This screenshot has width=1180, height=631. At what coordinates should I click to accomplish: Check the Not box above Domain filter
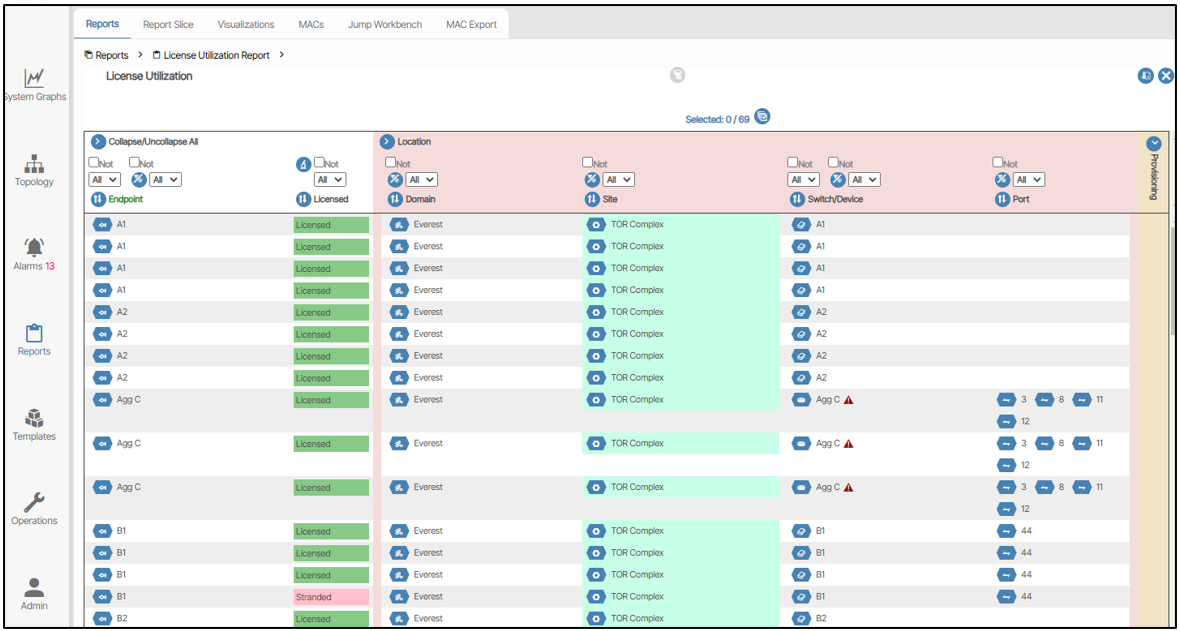[x=392, y=163]
